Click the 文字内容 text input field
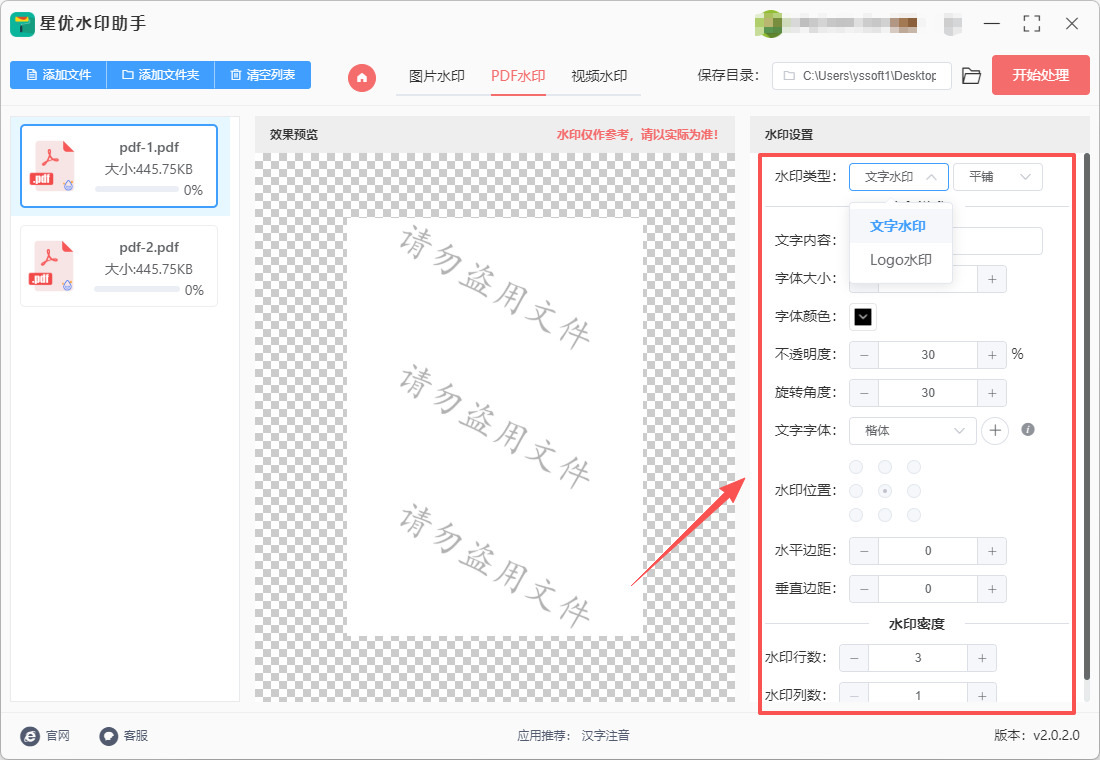 click(946, 241)
